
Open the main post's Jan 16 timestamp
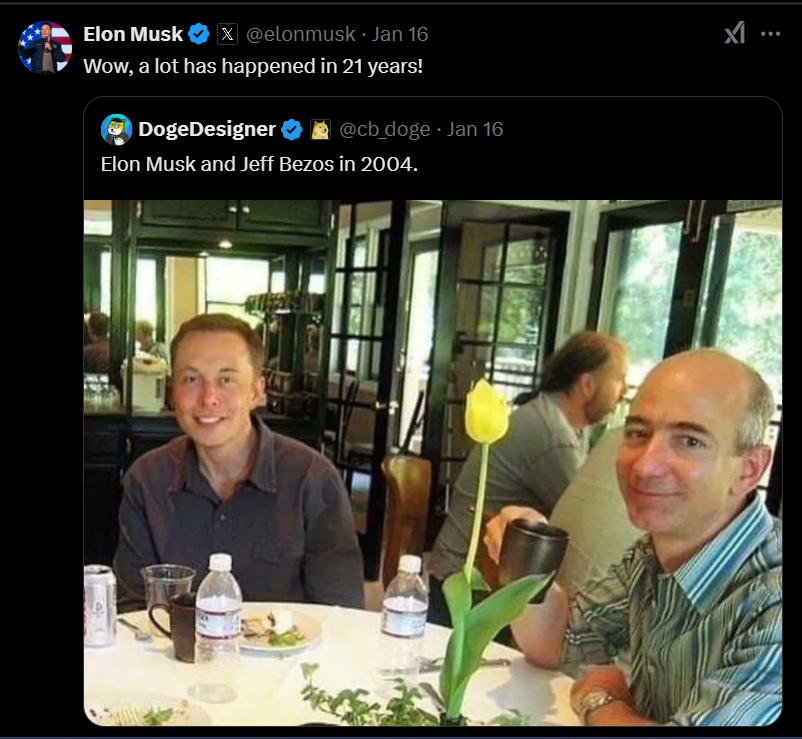(x=400, y=34)
